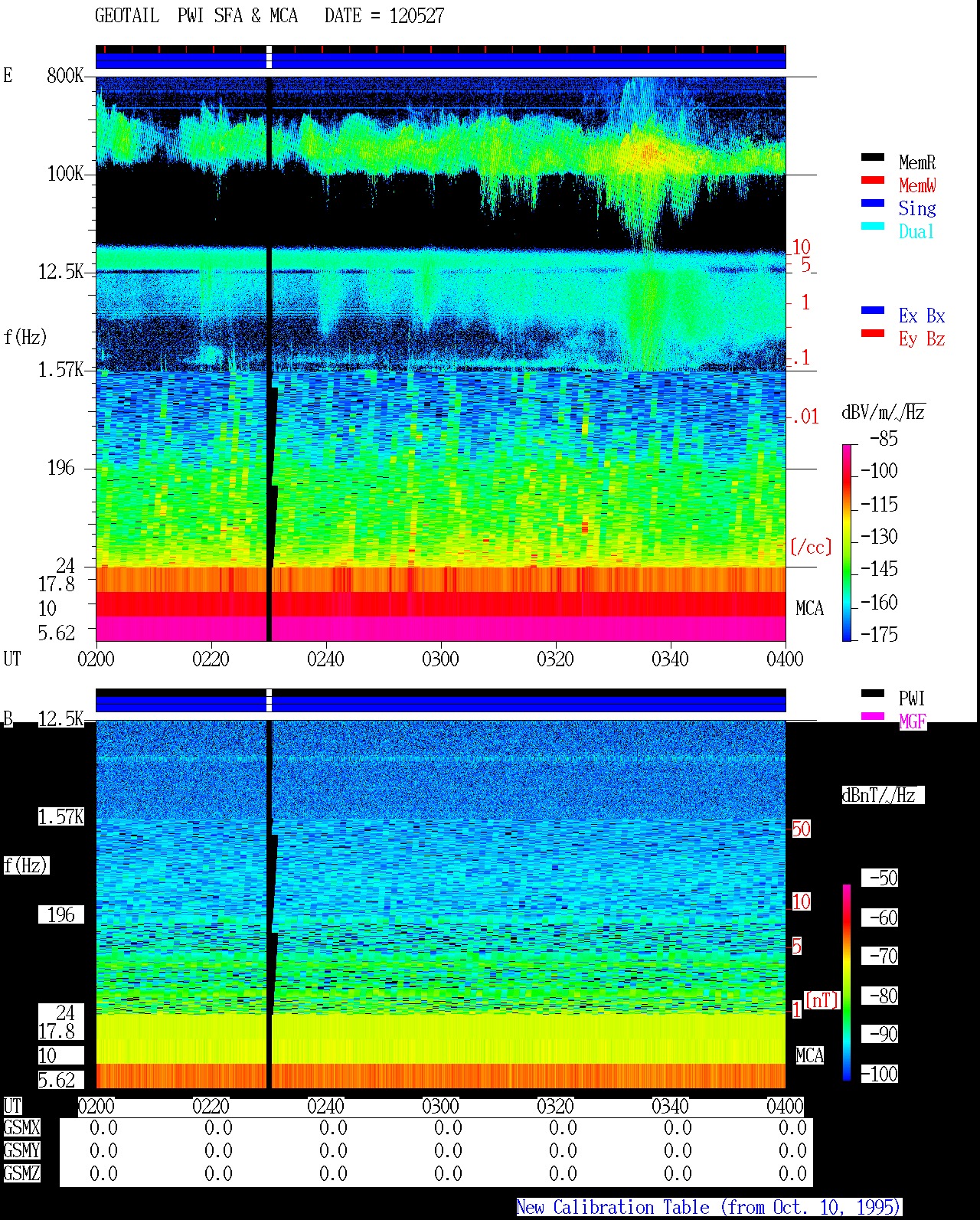The image size is (980, 1220).
Task: Click the -85 value on the E color scale
Action: (884, 439)
